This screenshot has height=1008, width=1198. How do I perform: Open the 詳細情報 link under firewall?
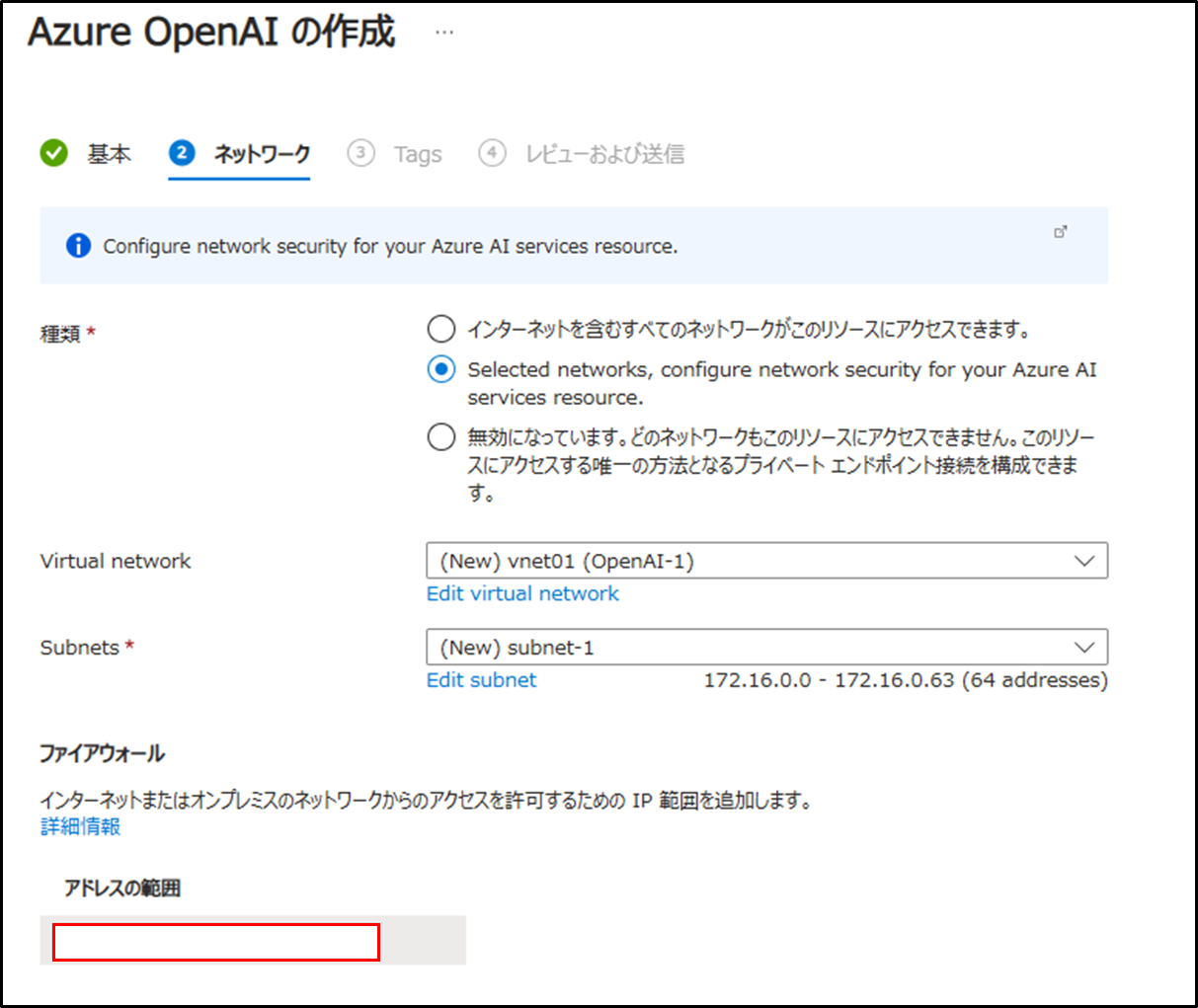click(x=80, y=826)
